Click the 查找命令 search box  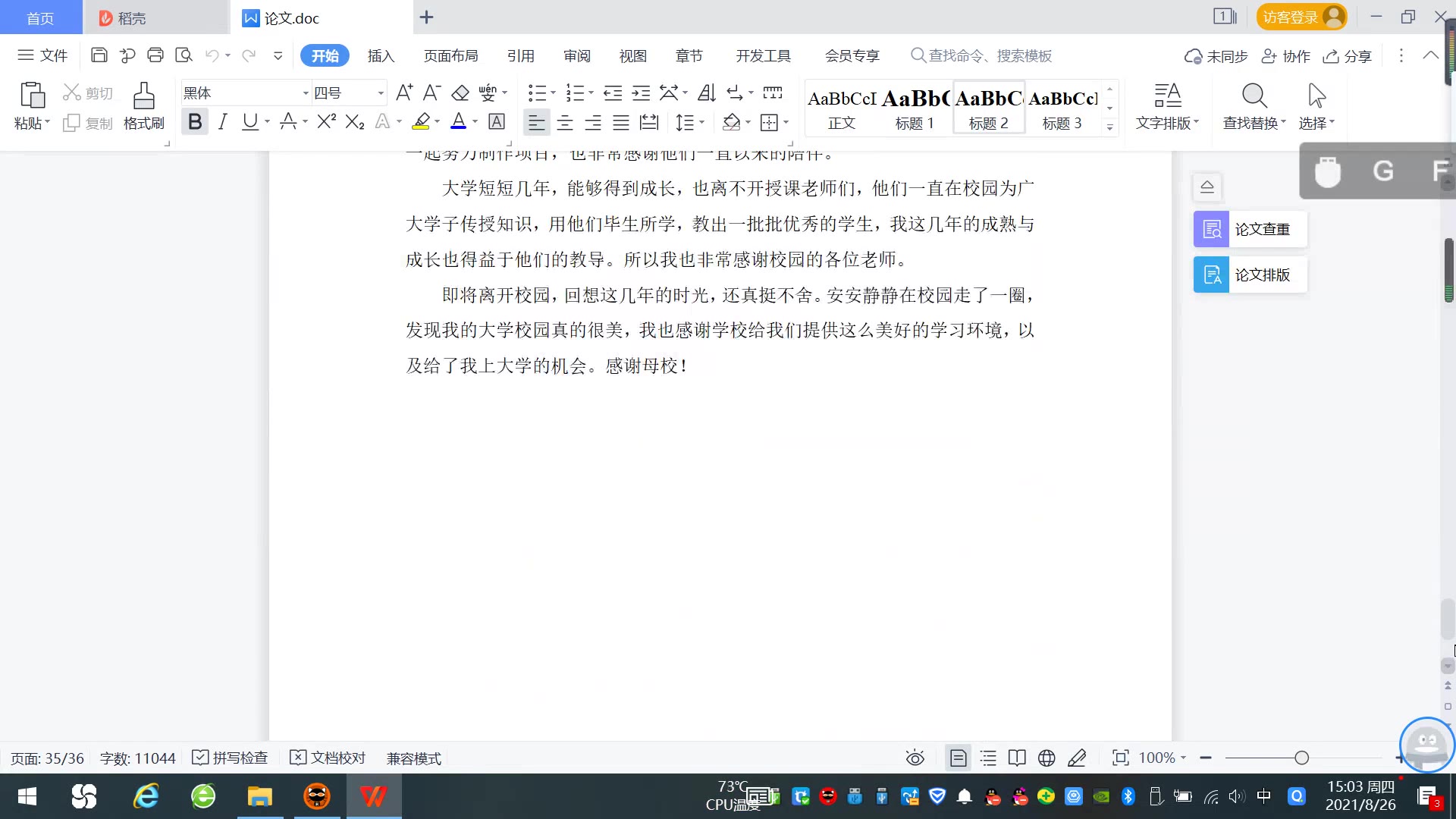[x=983, y=56]
